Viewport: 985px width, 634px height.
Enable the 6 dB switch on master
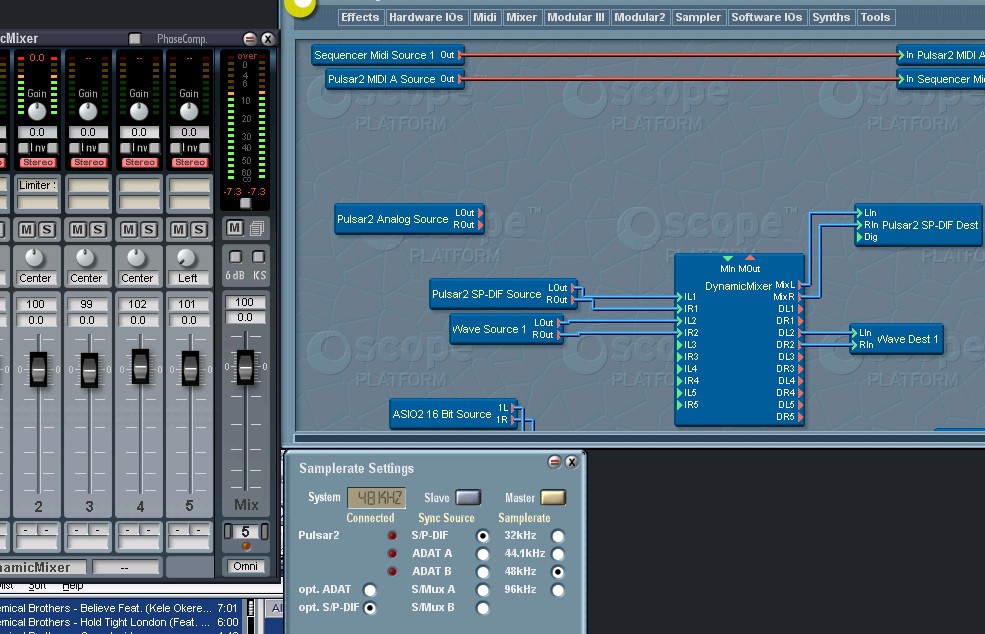235,257
